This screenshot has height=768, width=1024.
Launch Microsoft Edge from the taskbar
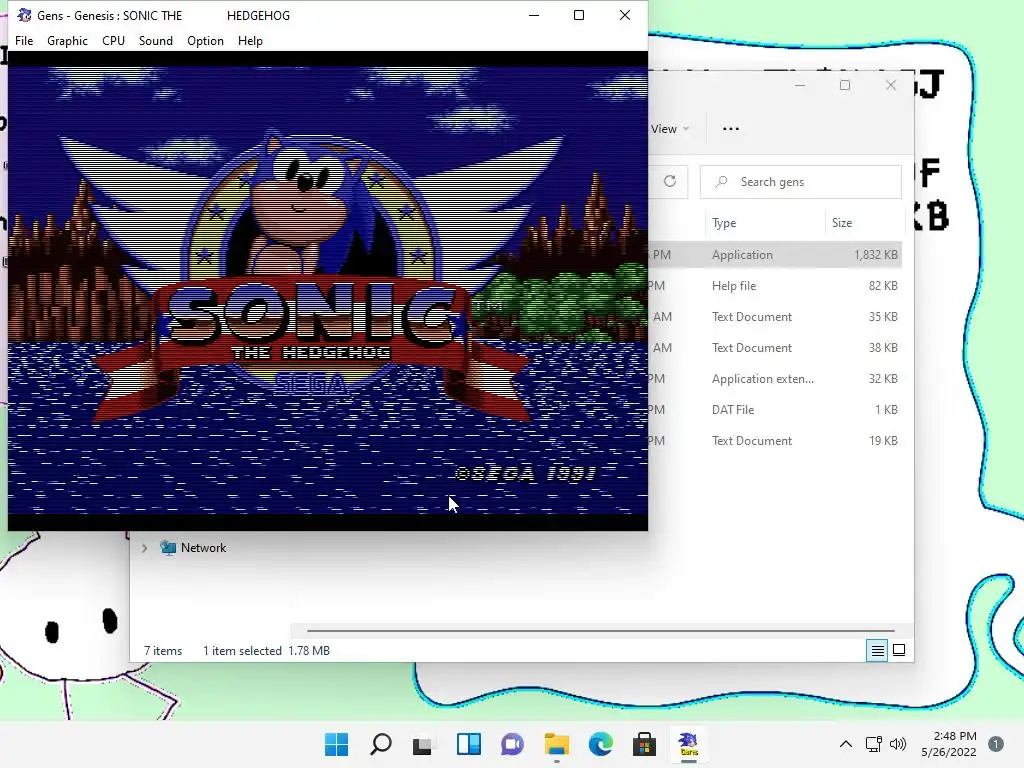coord(600,744)
